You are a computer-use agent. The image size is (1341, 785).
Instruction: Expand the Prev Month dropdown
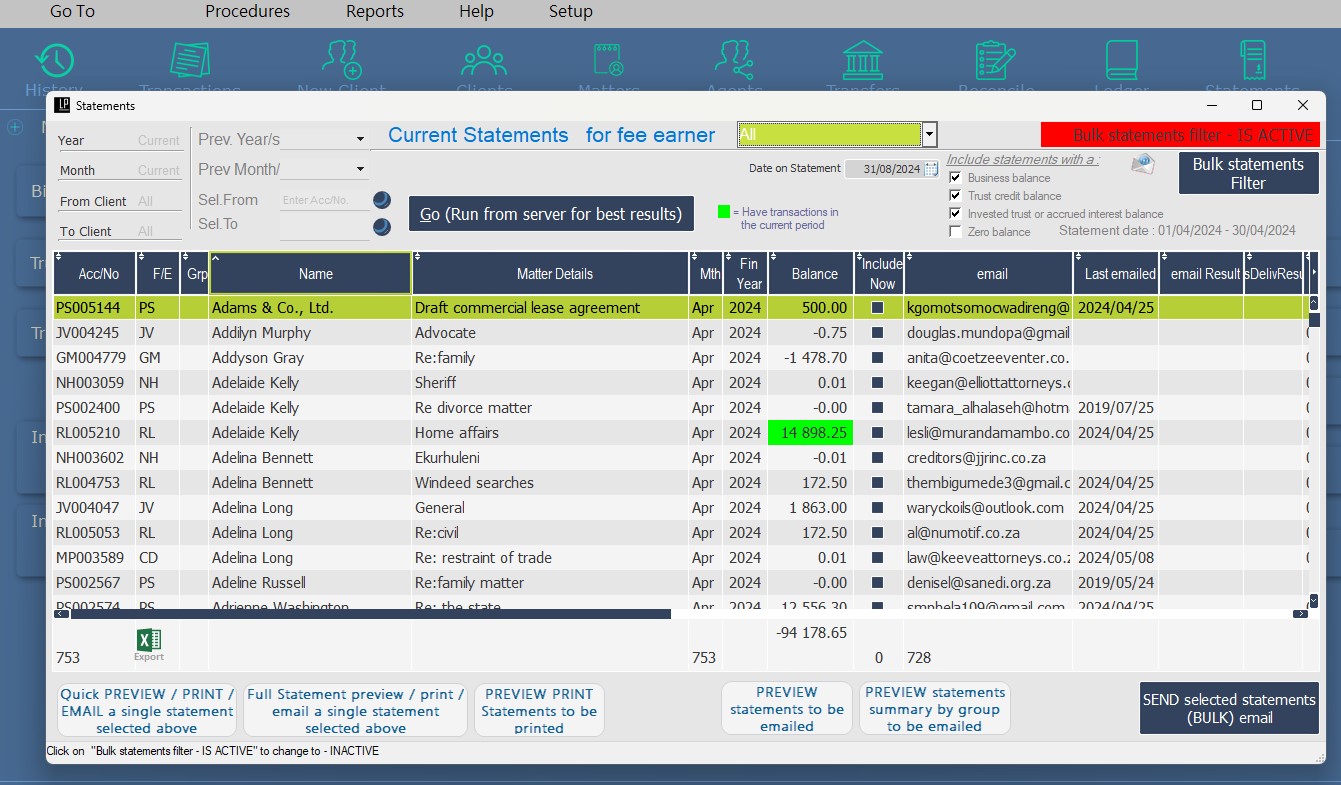pos(360,170)
